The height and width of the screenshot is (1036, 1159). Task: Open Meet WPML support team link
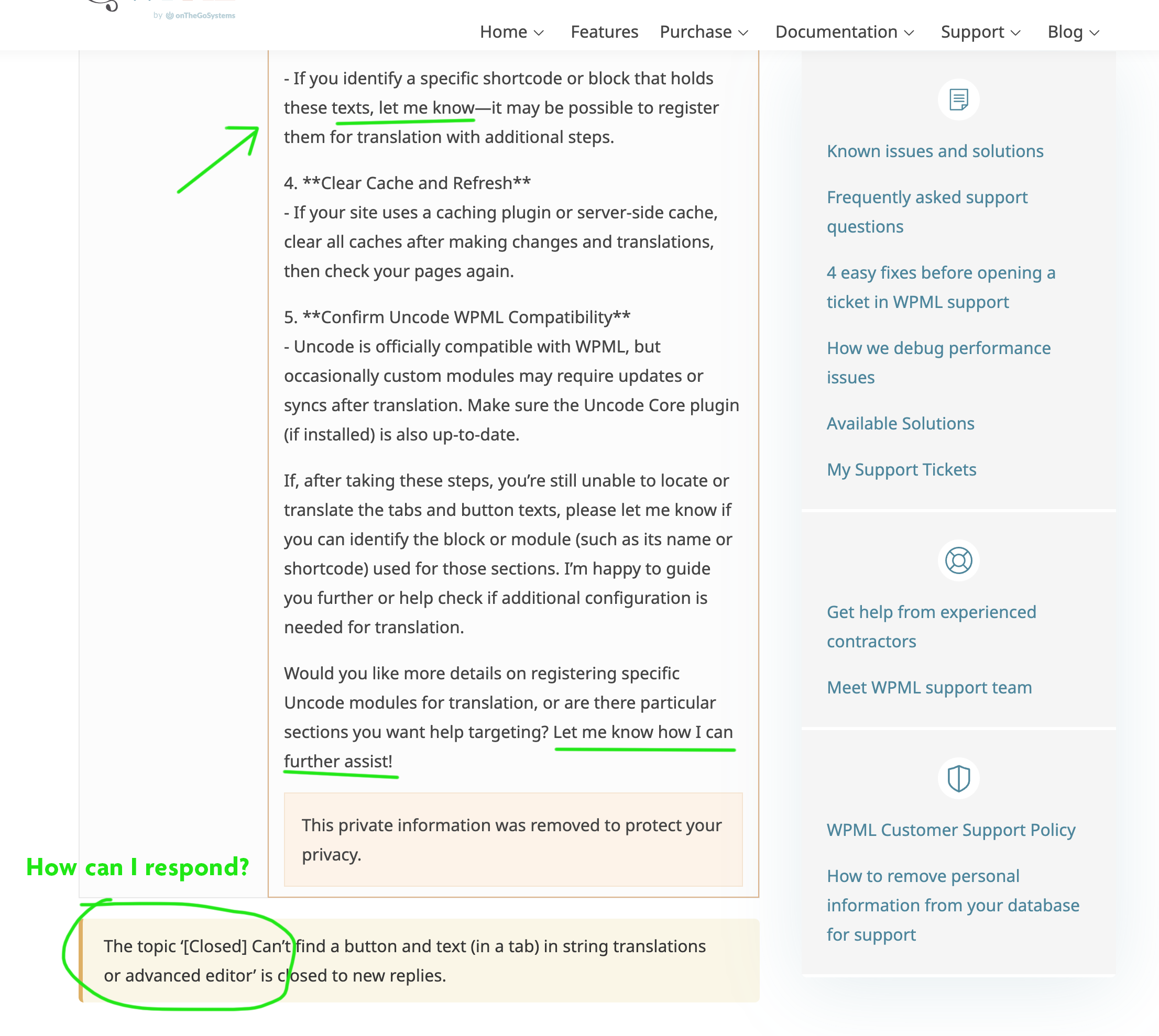point(929,688)
